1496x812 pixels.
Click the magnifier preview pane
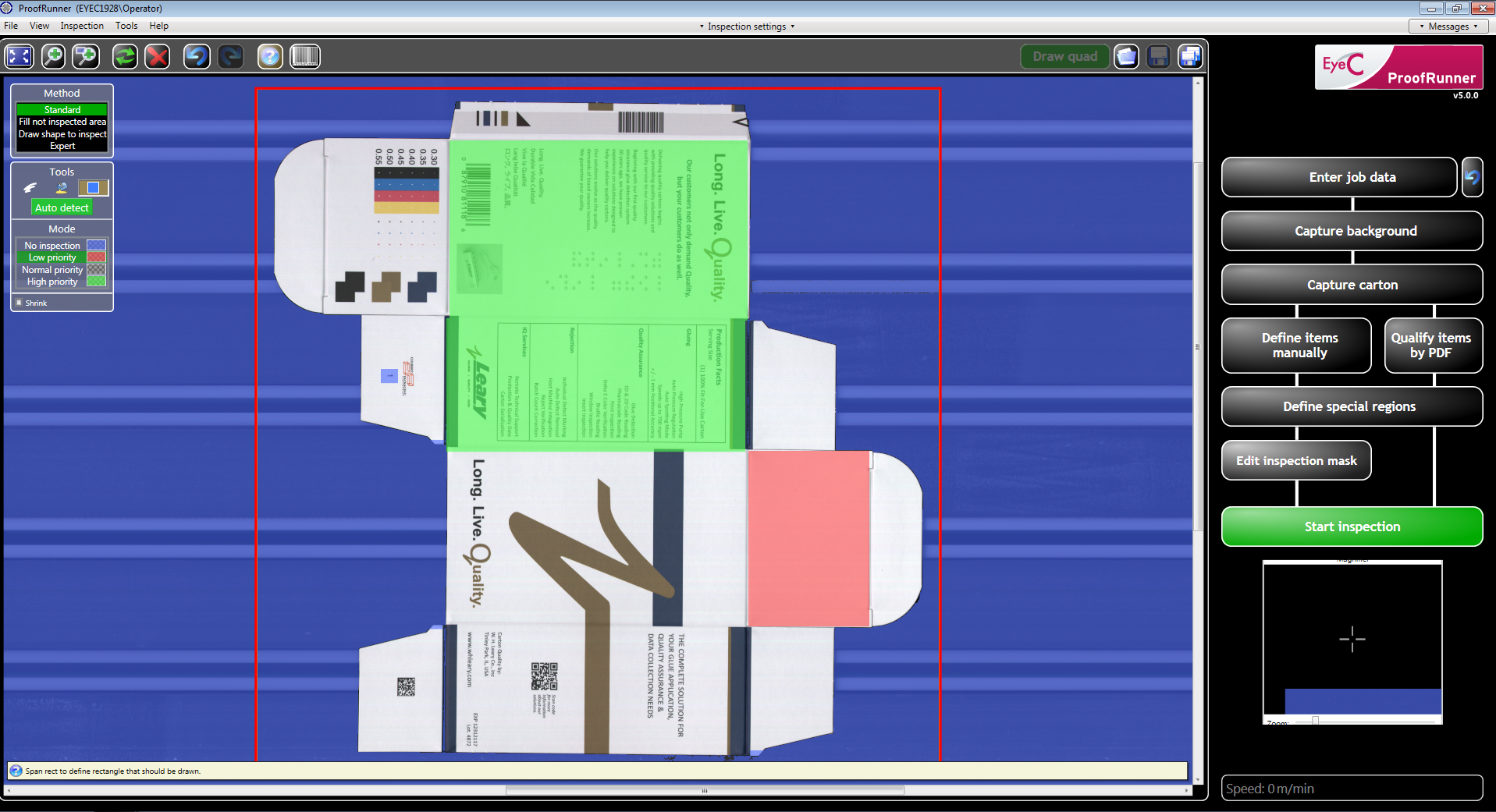point(1352,640)
